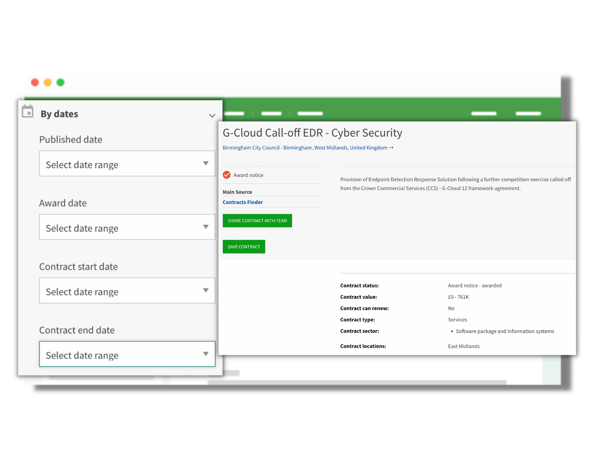Collapse the By dates filter chevron
Screen dimensions: 600x450
tap(212, 115)
